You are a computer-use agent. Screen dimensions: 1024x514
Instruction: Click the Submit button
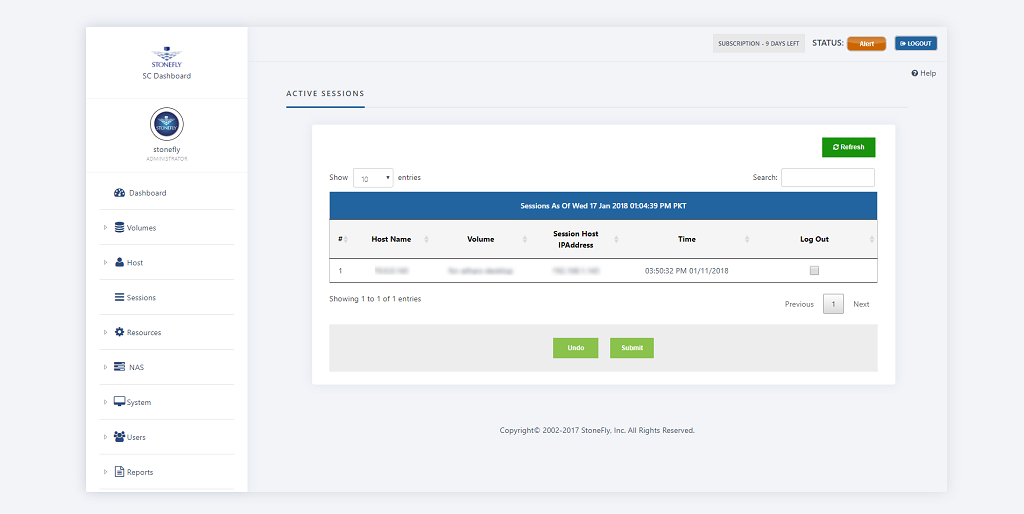pos(632,348)
